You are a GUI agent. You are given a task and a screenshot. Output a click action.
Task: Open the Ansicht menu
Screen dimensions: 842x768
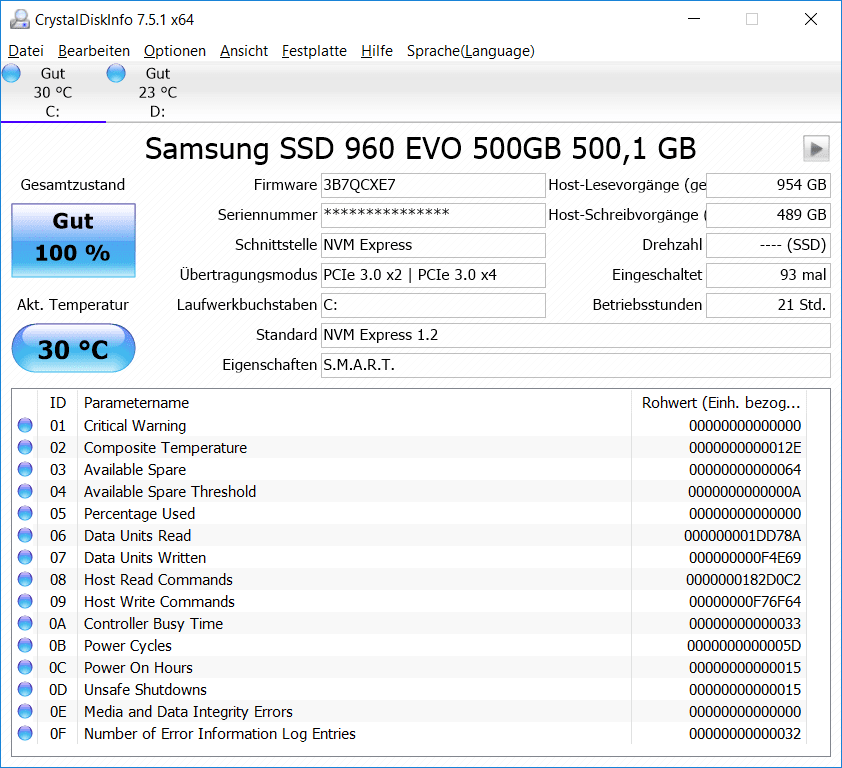[x=244, y=51]
